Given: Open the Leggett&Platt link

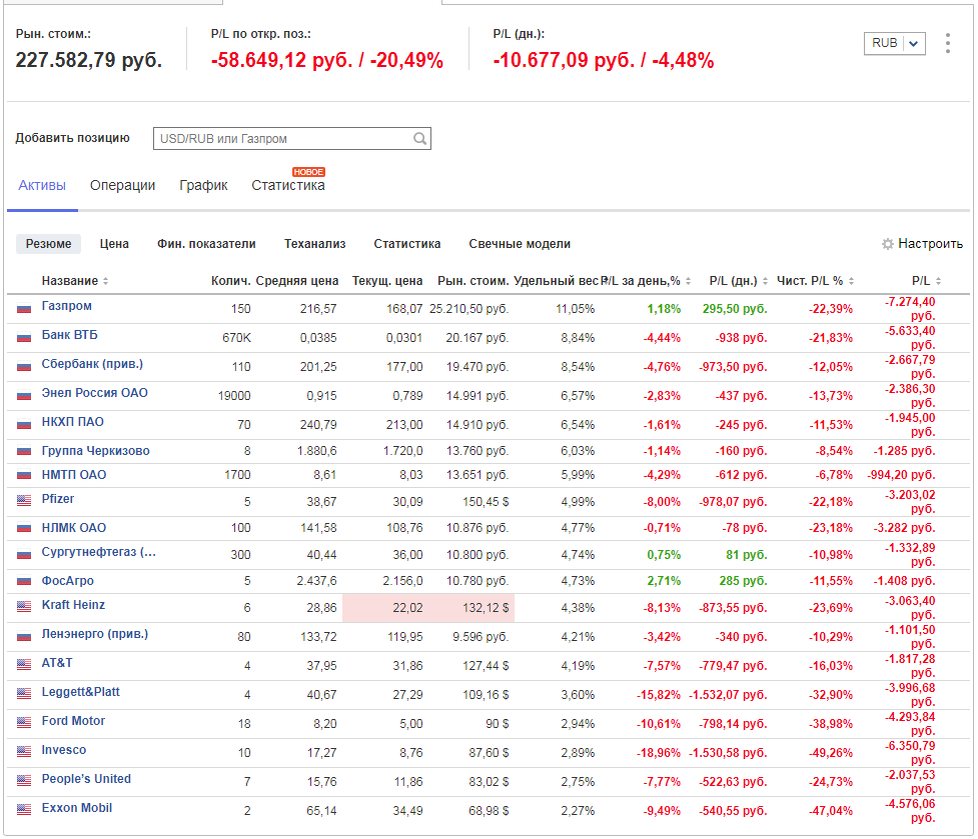Looking at the screenshot, I should (81, 692).
